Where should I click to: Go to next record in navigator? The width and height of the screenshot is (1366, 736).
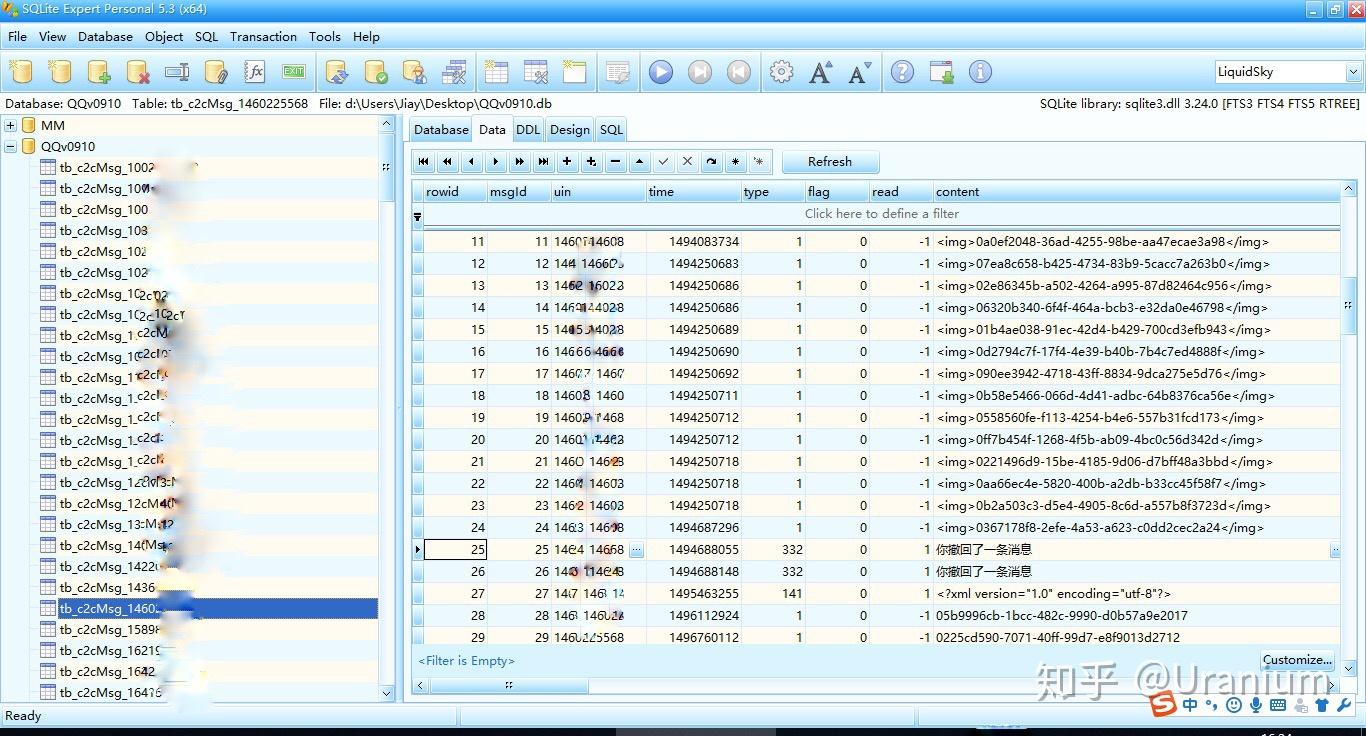496,161
